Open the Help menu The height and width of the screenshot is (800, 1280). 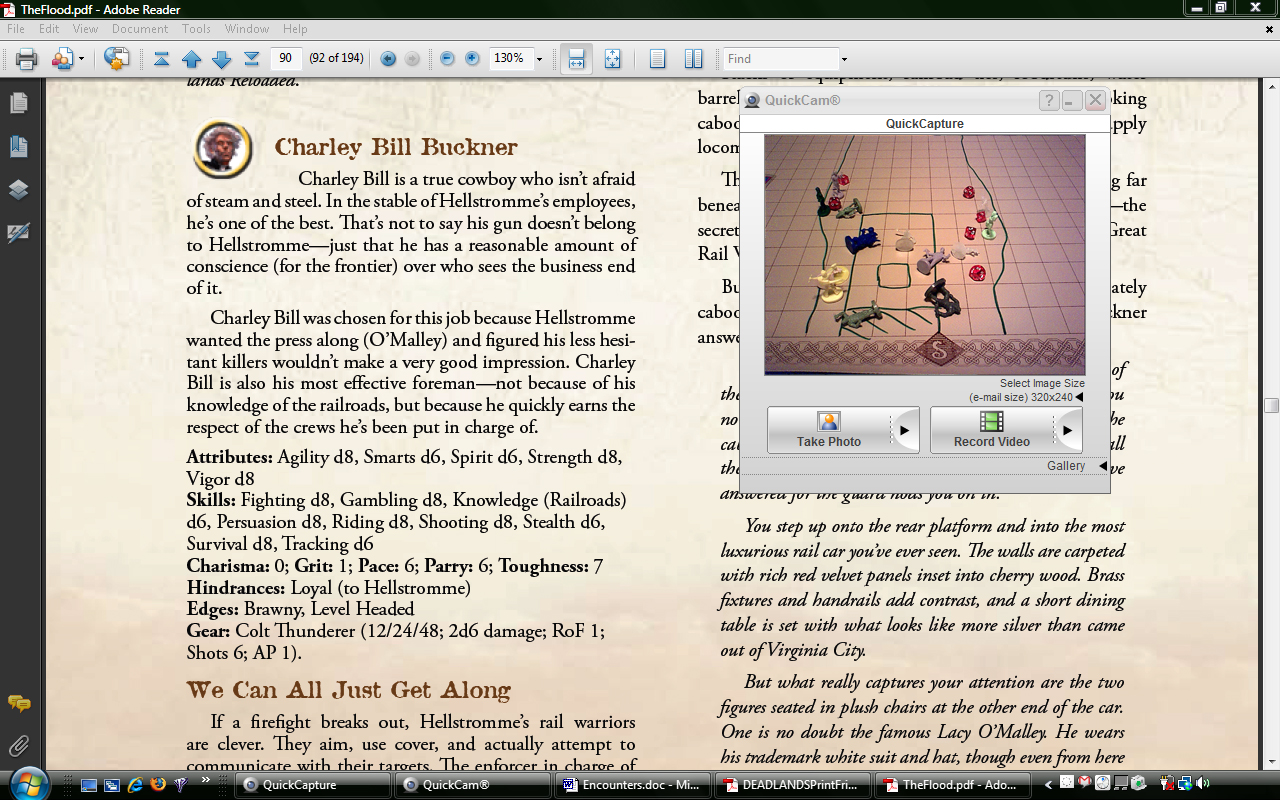pos(295,29)
